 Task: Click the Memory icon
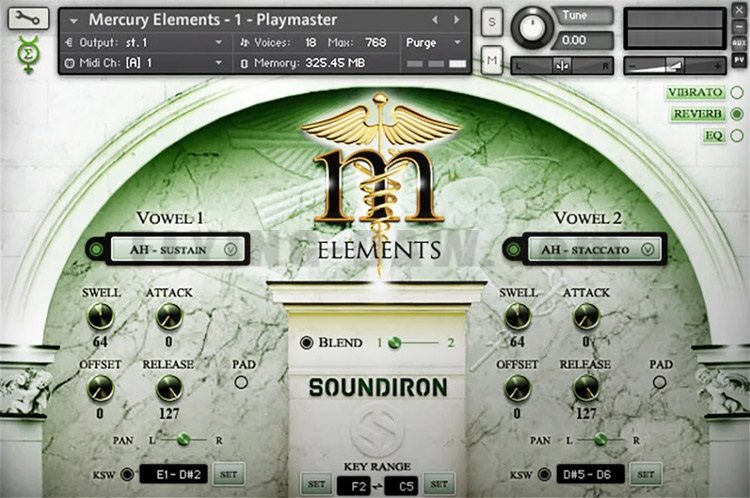pos(244,63)
